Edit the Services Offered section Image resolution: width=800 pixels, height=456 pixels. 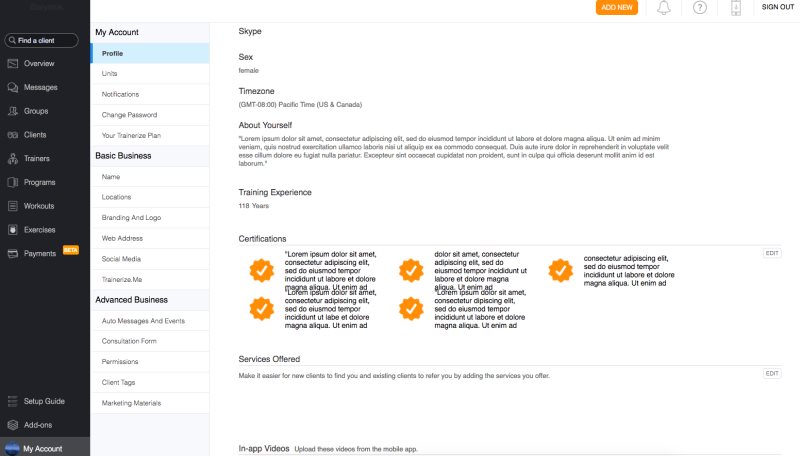[x=772, y=373]
